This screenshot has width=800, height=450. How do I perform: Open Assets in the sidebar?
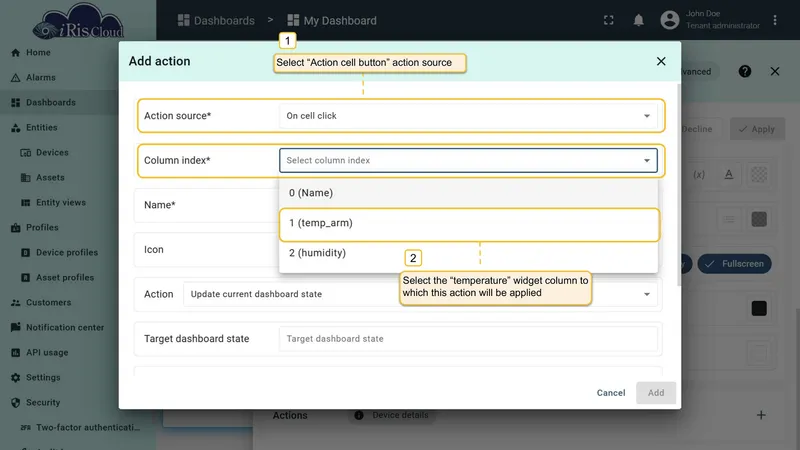pos(50,178)
